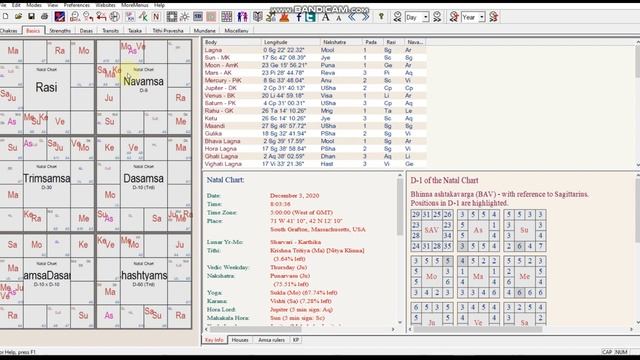This screenshot has height=360, width=640.
Task: Click the purple checkered grid icon
Action: coord(227,17)
